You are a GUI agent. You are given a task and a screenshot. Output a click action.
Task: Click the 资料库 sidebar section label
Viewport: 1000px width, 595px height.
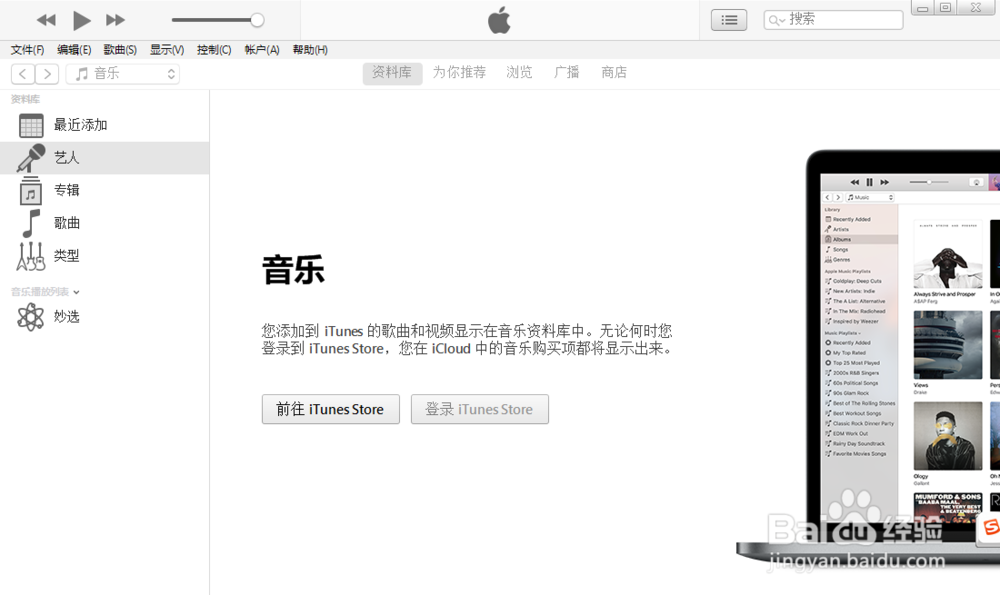click(26, 99)
